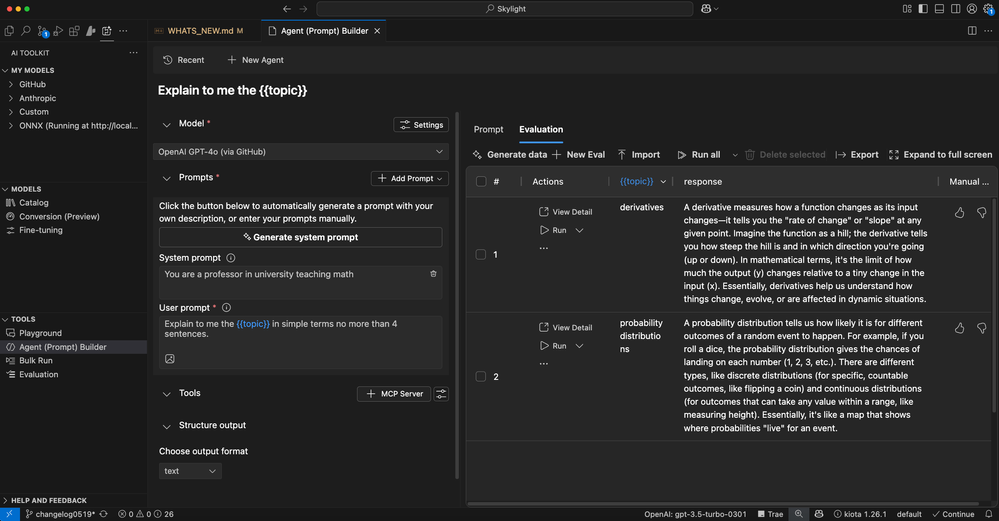Open the Search view icon

[25, 31]
